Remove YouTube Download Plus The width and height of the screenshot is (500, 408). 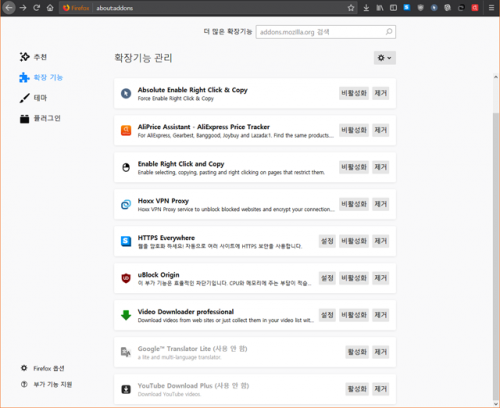(x=380, y=389)
